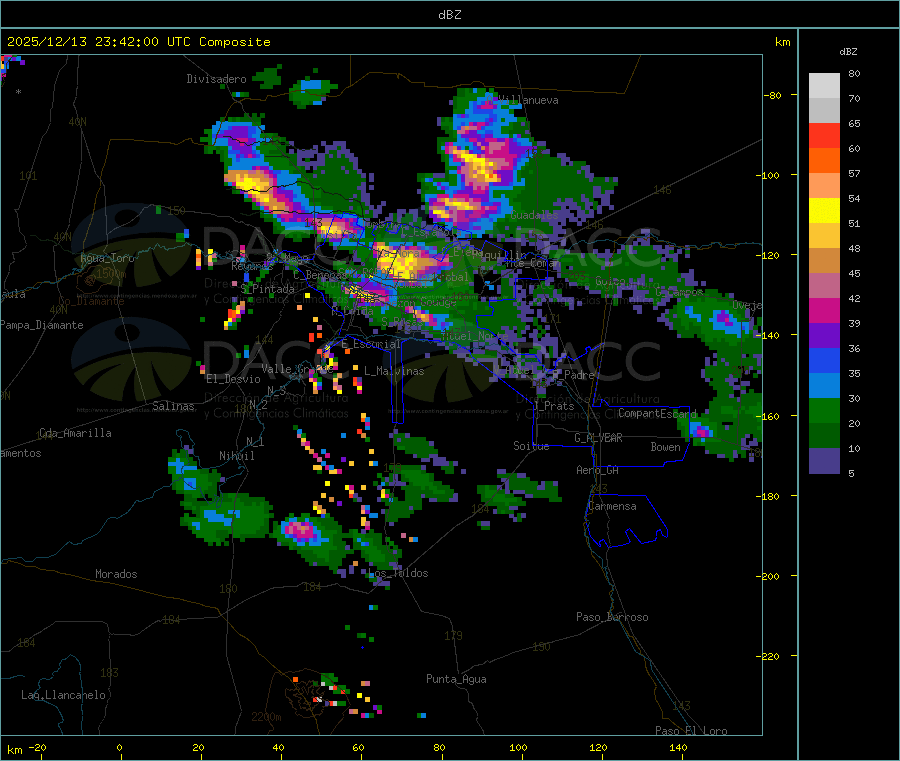This screenshot has width=900, height=761.
Task: Select the Pampa_Diamante map label
Action: point(41,325)
